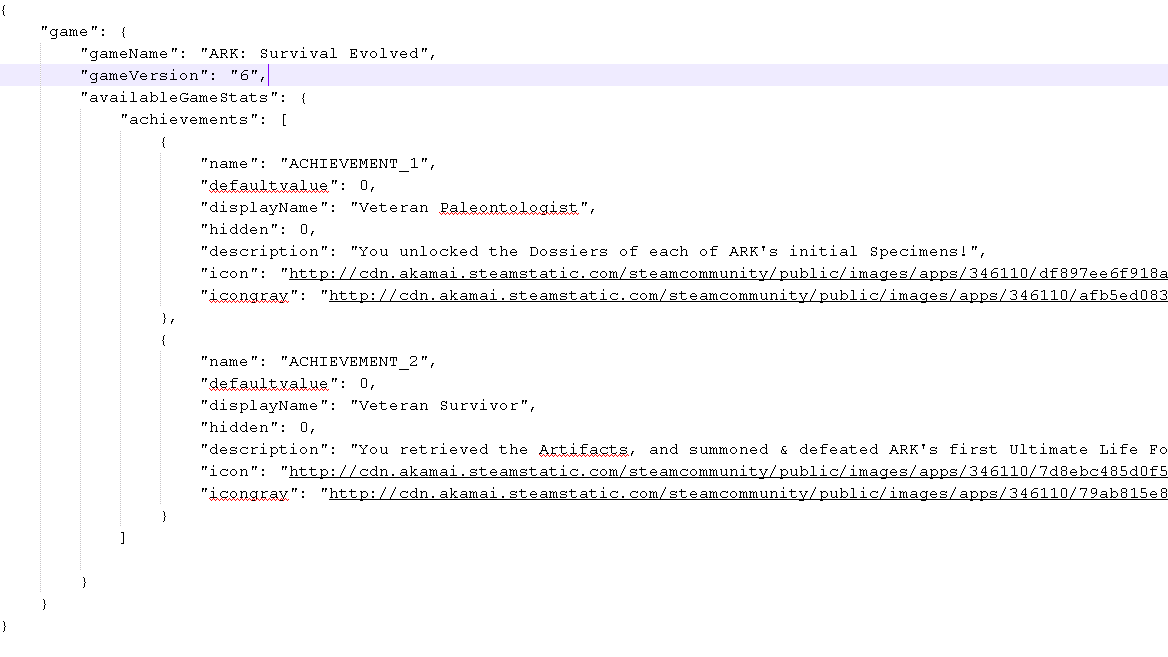The image size is (1168, 657).
Task: Click the ACHIEVEMENT_1 icon URL link
Action: click(x=729, y=273)
